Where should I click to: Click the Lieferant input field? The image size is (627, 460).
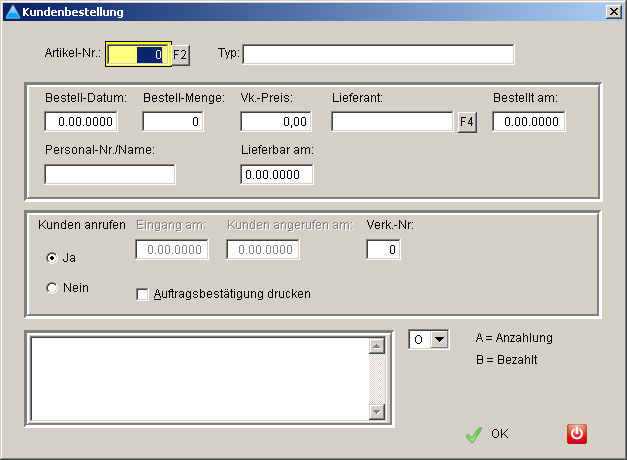392,122
